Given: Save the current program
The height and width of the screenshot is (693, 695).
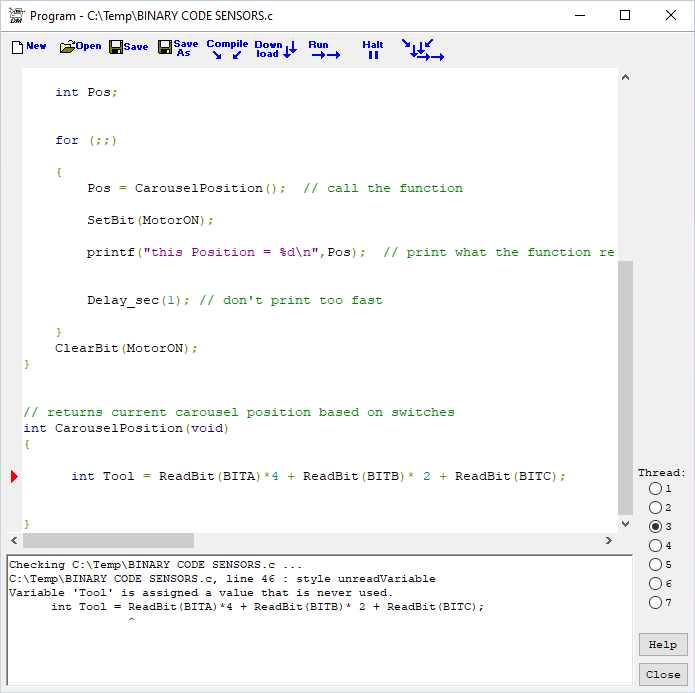Looking at the screenshot, I should 128,47.
